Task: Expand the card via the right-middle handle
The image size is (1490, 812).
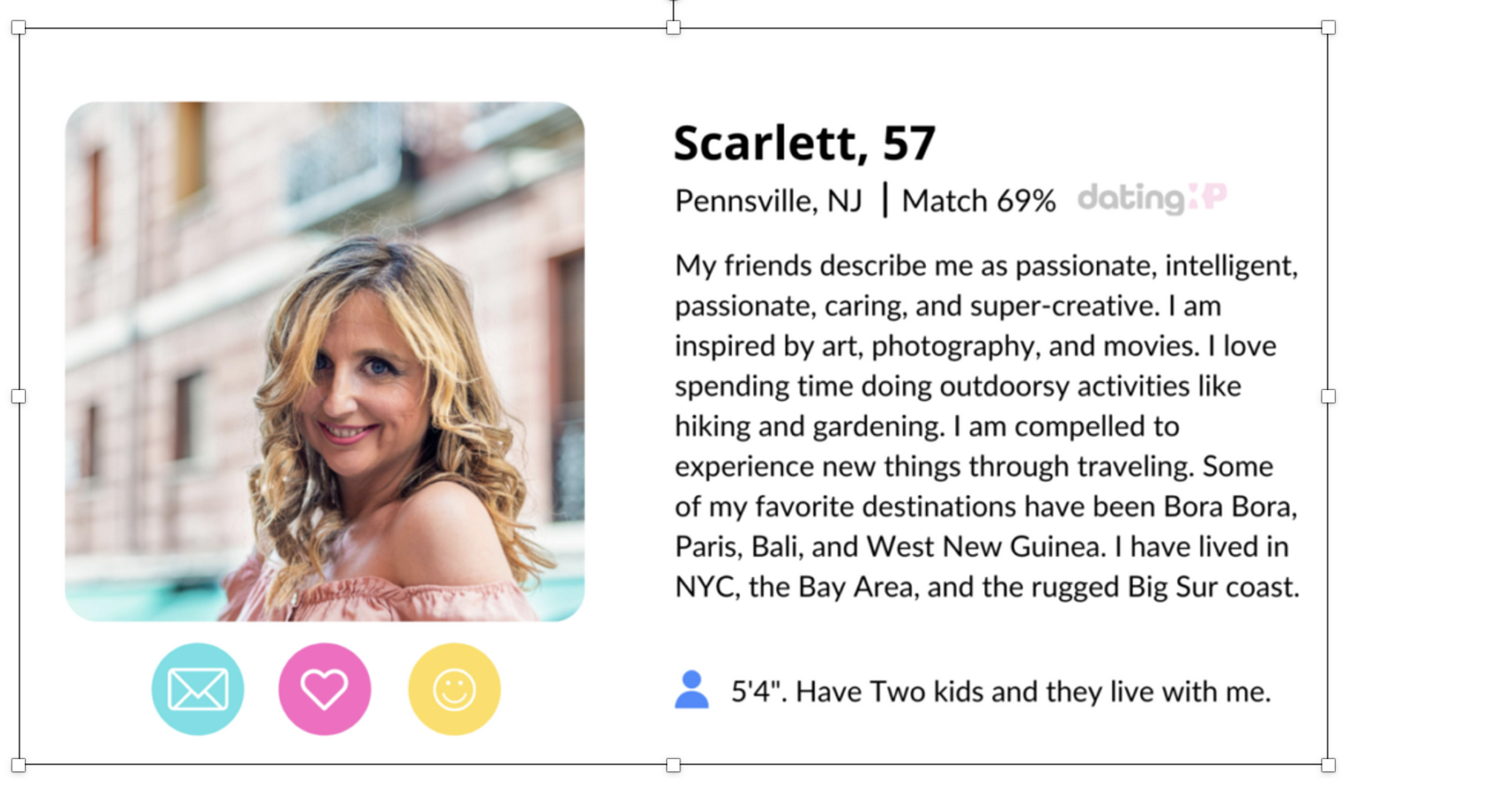Action: (x=1328, y=396)
